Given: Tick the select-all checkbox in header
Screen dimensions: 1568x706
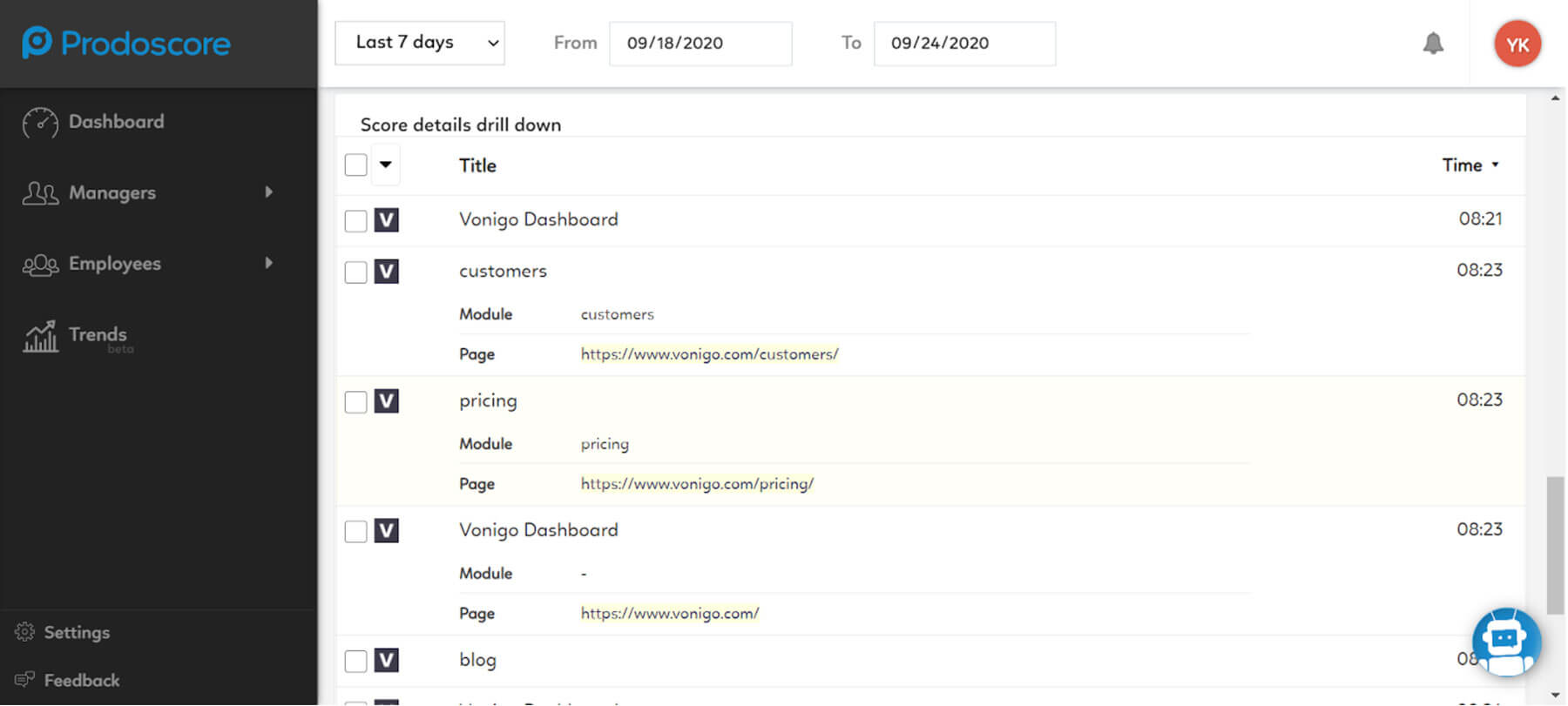Looking at the screenshot, I should click(355, 165).
